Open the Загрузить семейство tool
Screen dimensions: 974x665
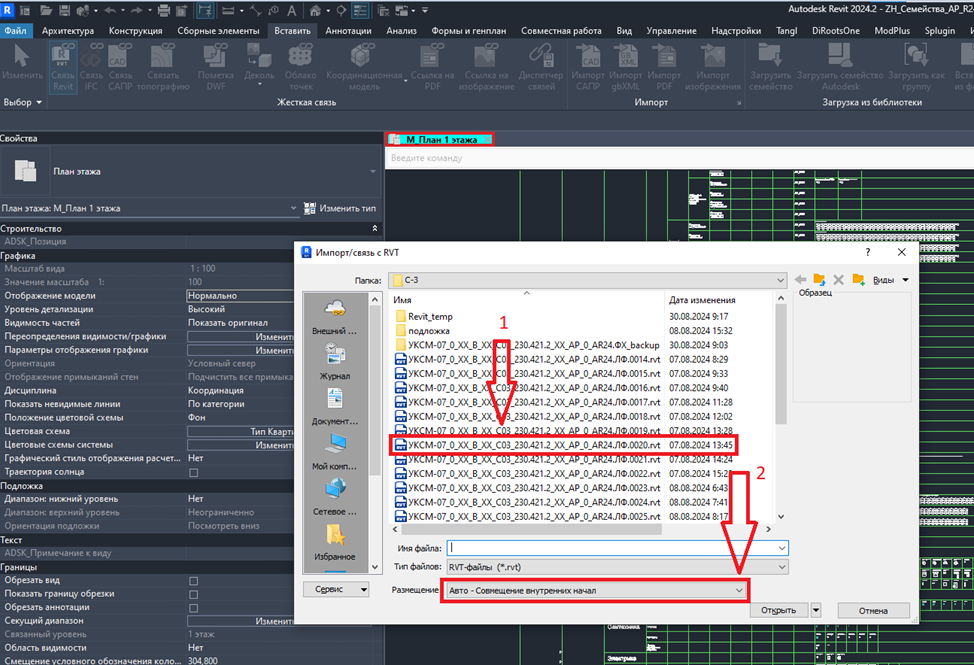coord(770,67)
